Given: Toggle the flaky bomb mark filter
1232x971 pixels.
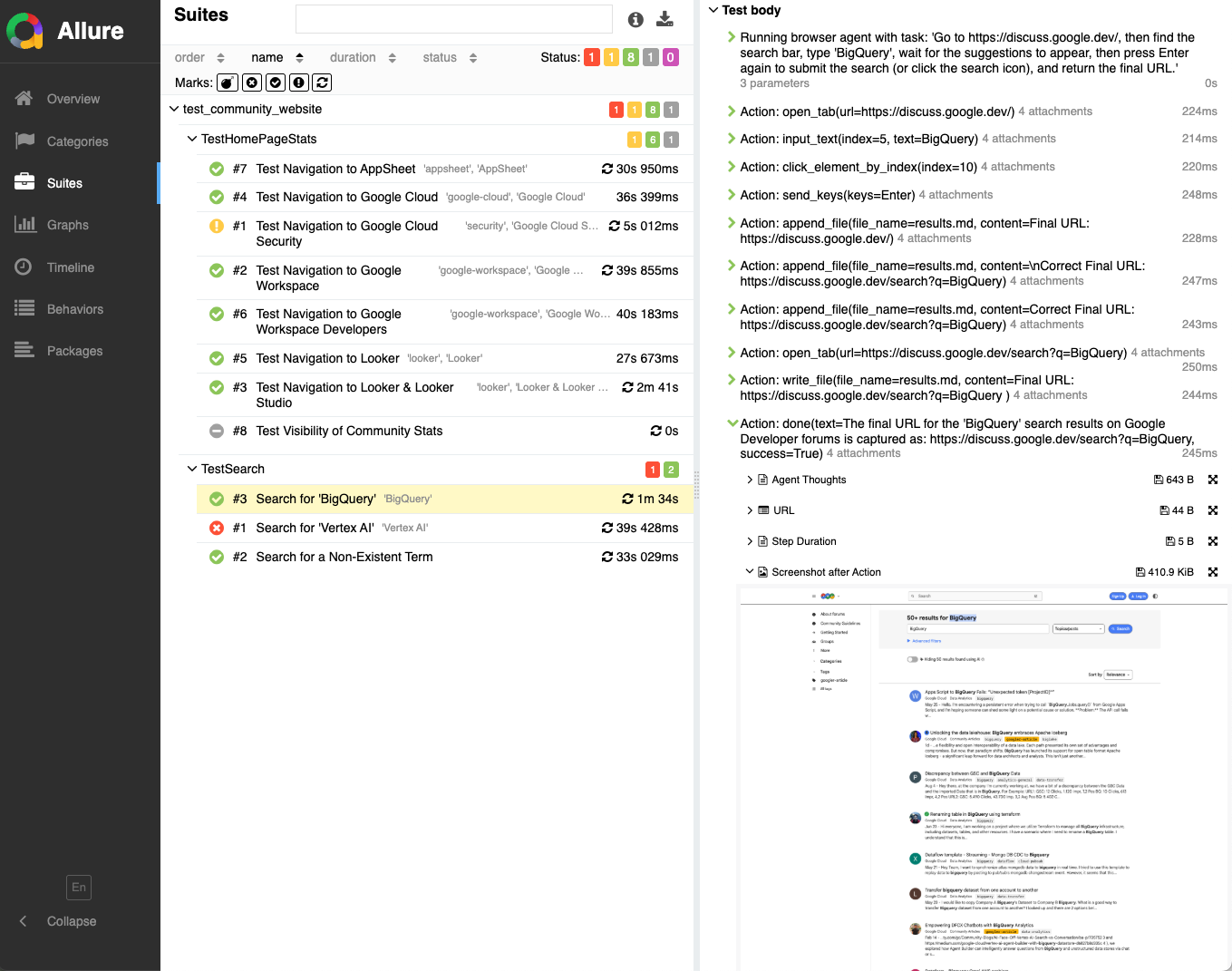Looking at the screenshot, I should (x=228, y=83).
